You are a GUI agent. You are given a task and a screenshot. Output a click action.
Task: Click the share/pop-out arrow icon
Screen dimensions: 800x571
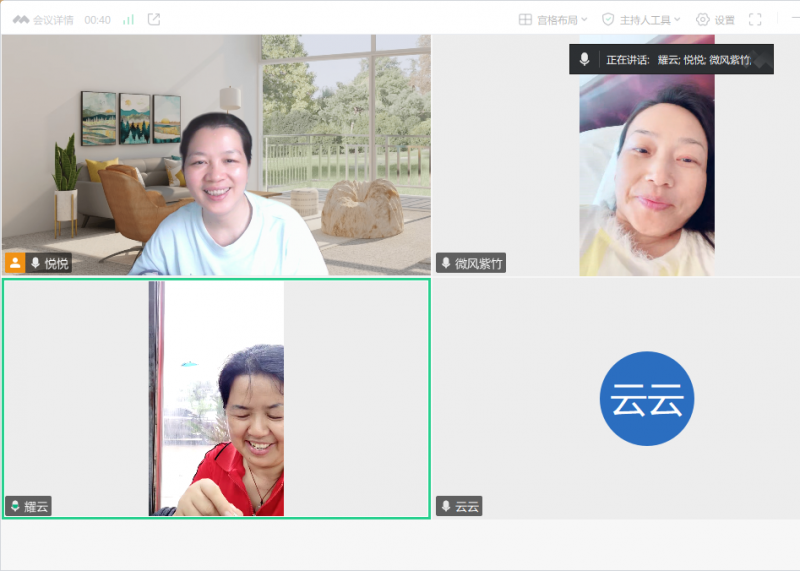[x=153, y=19]
